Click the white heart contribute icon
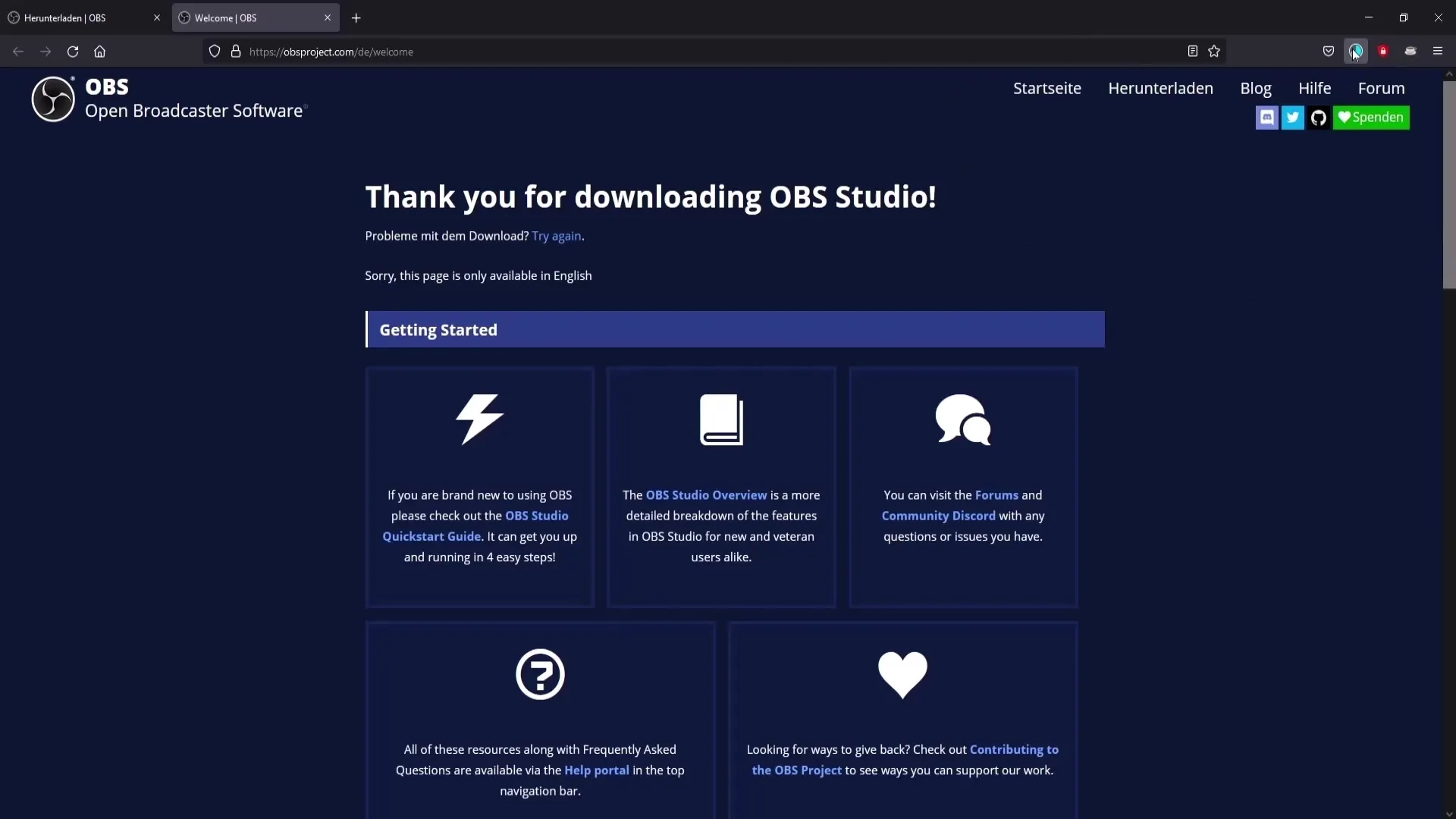 [902, 674]
